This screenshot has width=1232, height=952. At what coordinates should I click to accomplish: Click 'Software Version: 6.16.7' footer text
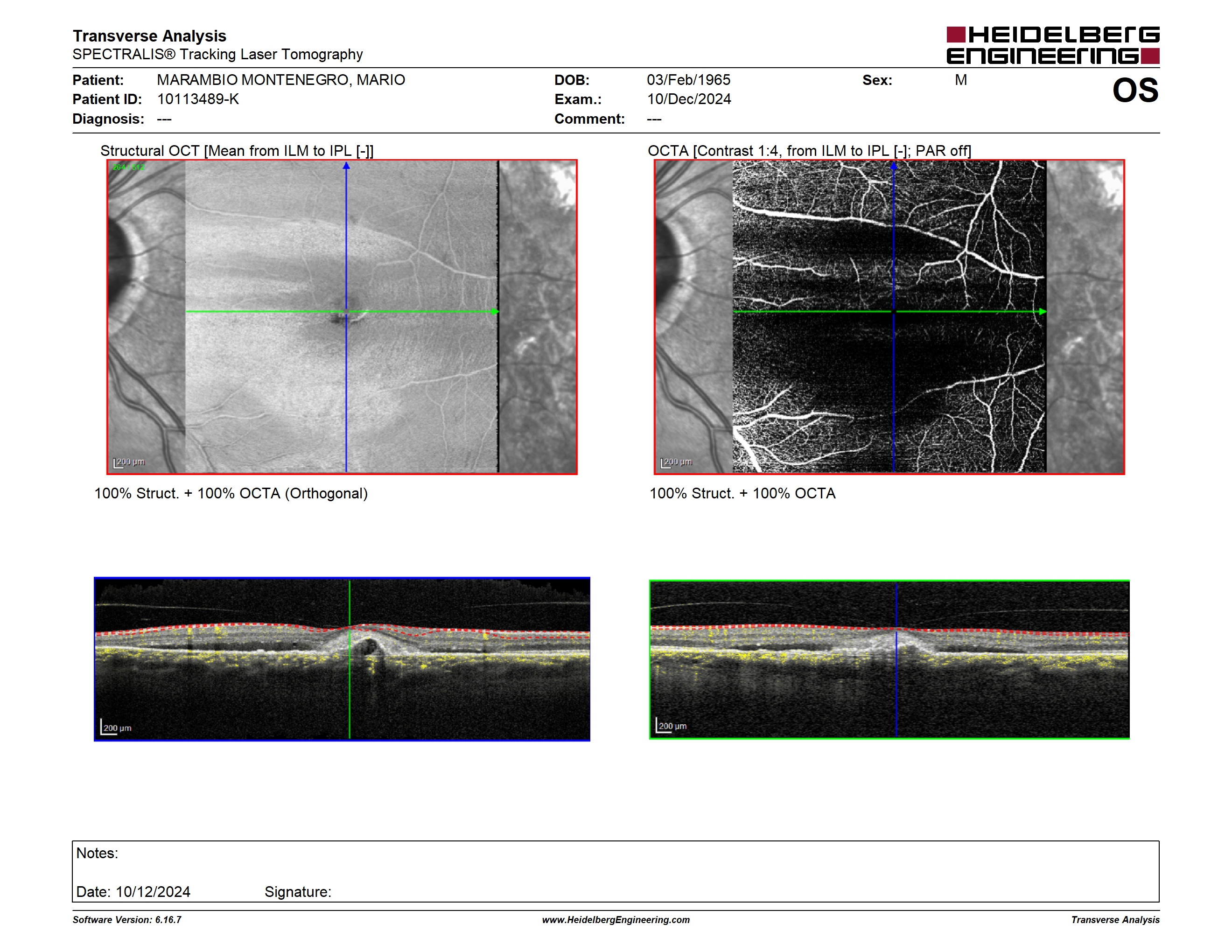click(x=127, y=920)
